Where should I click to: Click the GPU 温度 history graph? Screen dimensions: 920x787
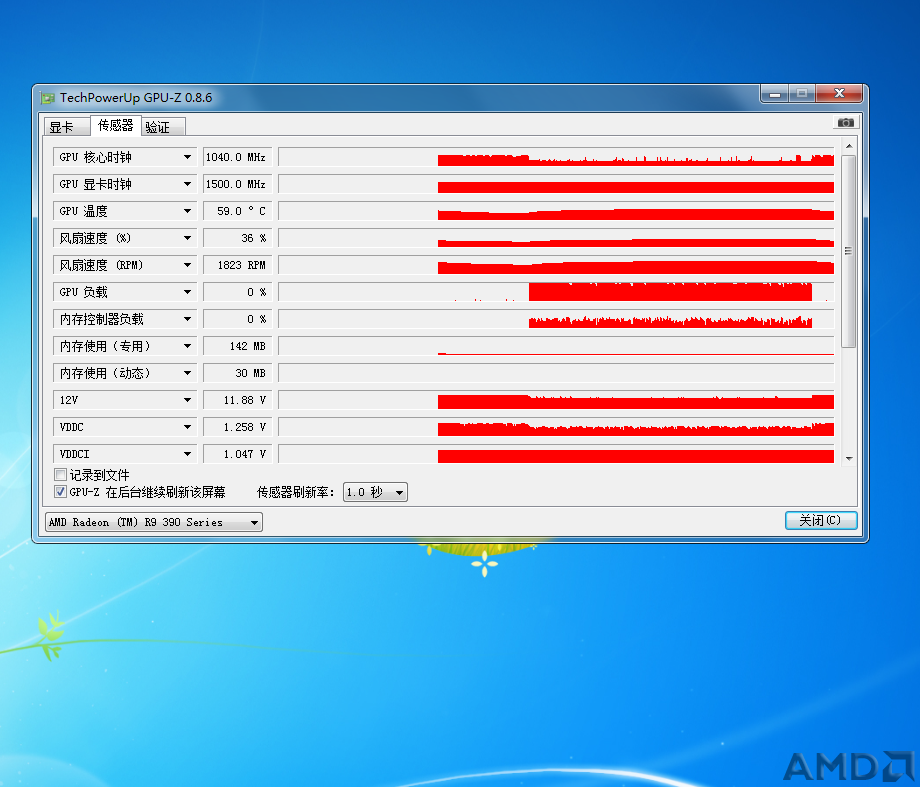coord(556,211)
